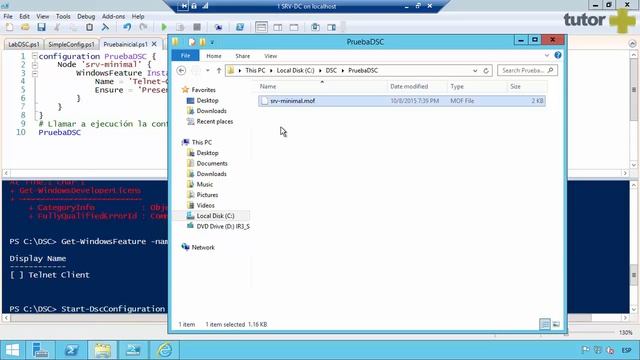The height and width of the screenshot is (360, 640).
Task: Click the Show Command Window icon in ISE
Action: pos(315,27)
